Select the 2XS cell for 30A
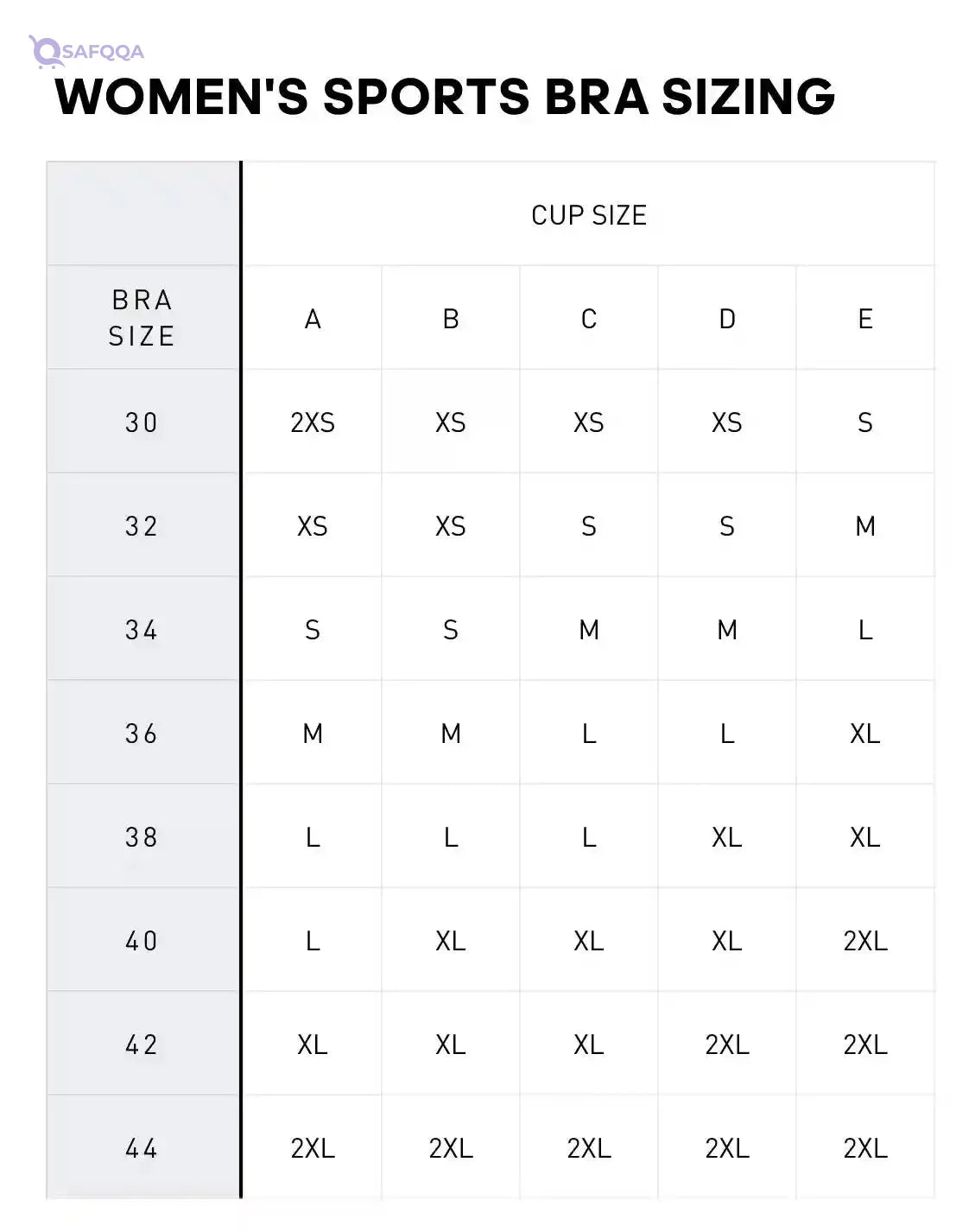 [x=313, y=422]
